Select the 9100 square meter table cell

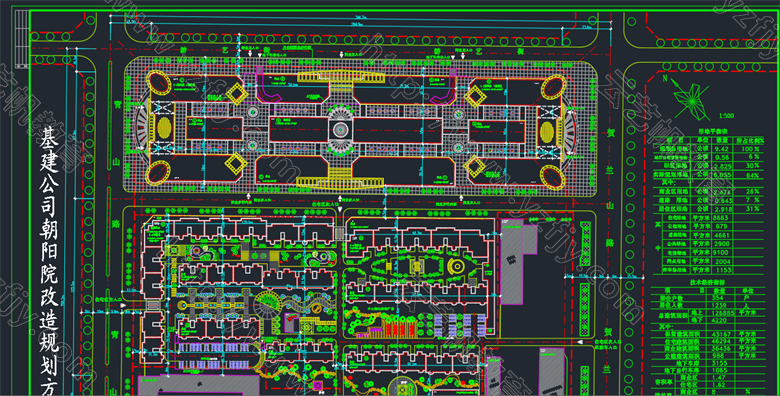[x=720, y=252]
